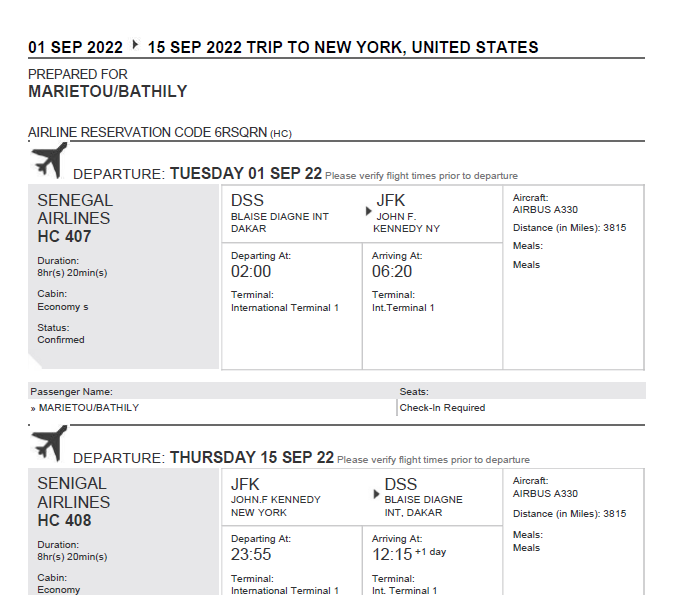Screen dimensions: 674x595
Task: Click the 23:55 departing time
Action: [x=251, y=555]
